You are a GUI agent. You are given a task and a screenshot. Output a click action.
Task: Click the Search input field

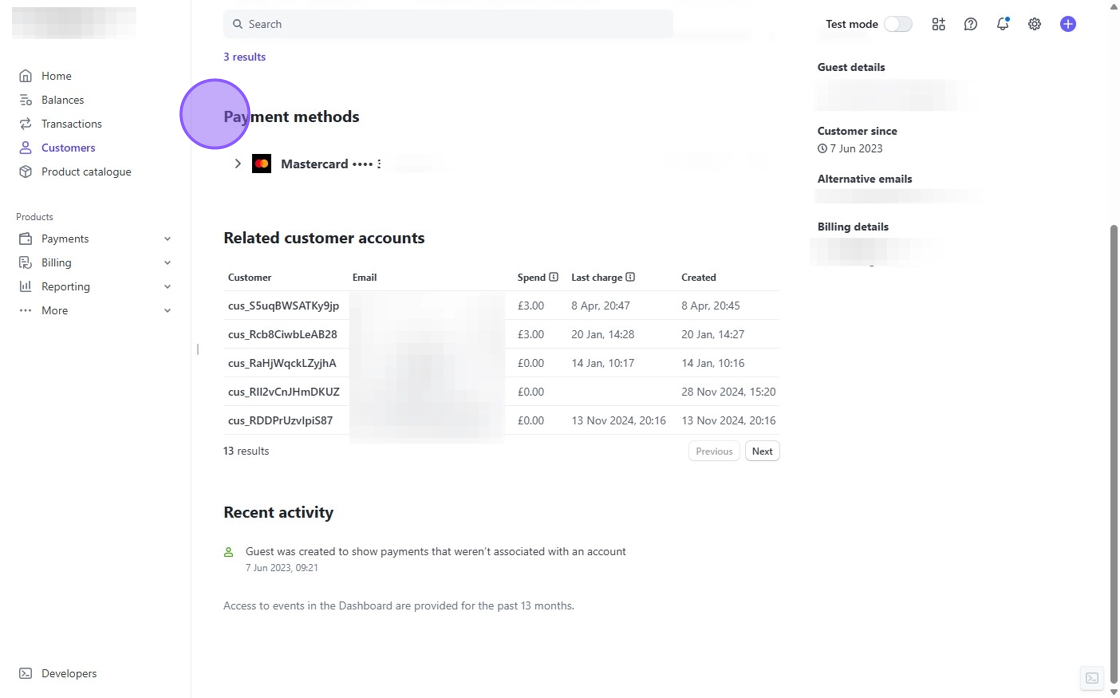(x=448, y=24)
